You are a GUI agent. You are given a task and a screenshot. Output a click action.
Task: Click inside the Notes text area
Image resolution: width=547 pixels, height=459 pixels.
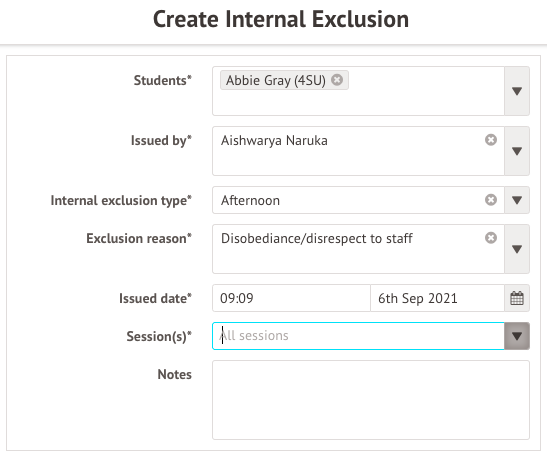(371, 400)
